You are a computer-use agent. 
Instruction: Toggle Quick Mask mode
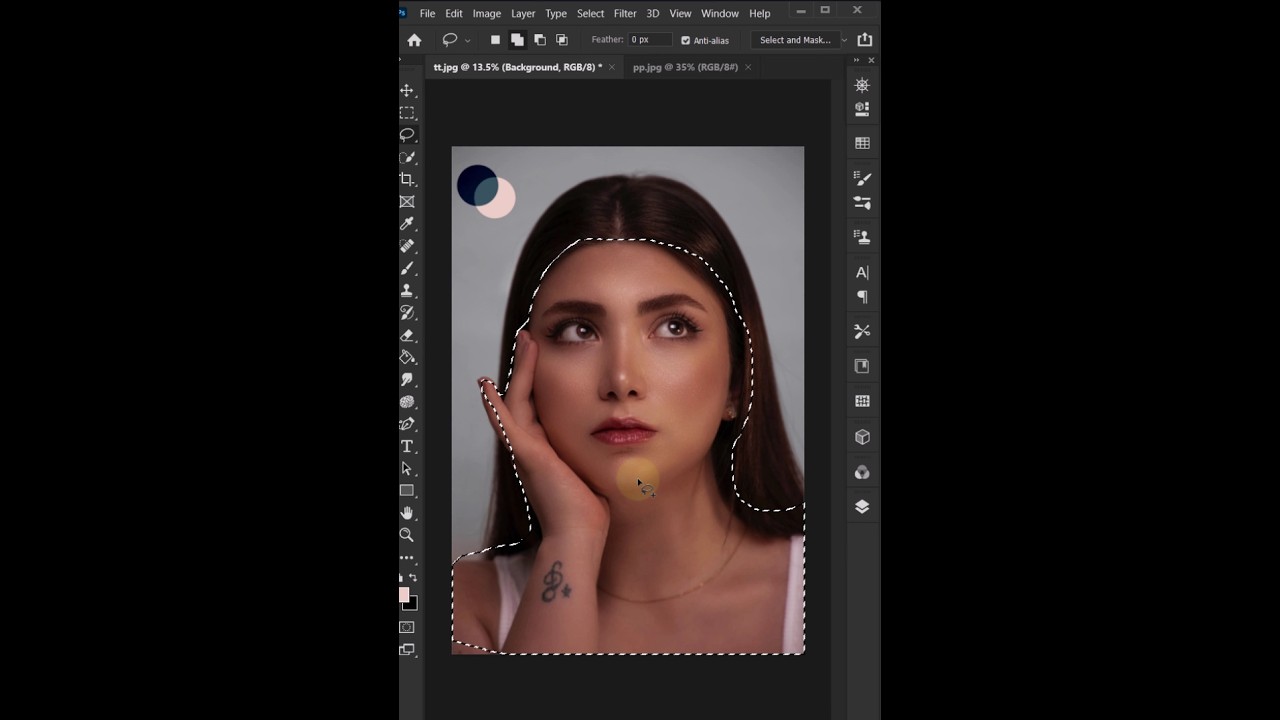tap(407, 627)
